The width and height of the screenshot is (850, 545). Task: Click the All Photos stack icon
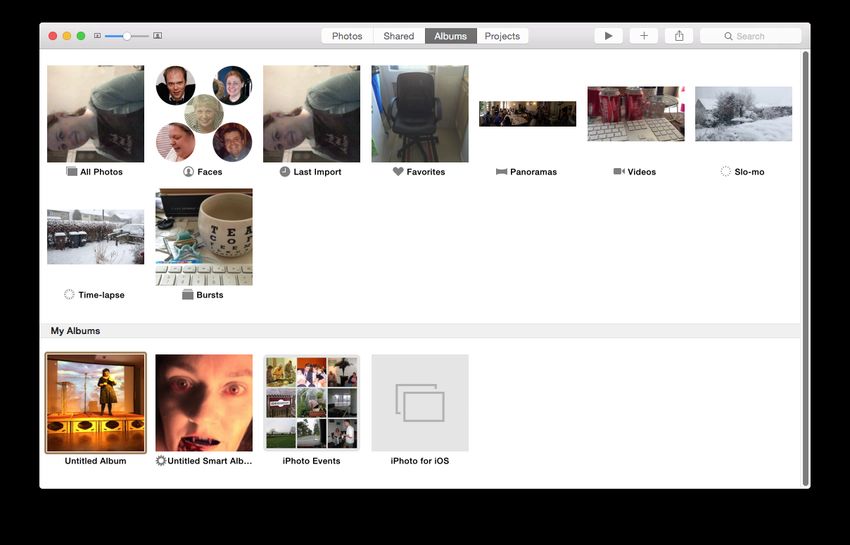click(72, 171)
